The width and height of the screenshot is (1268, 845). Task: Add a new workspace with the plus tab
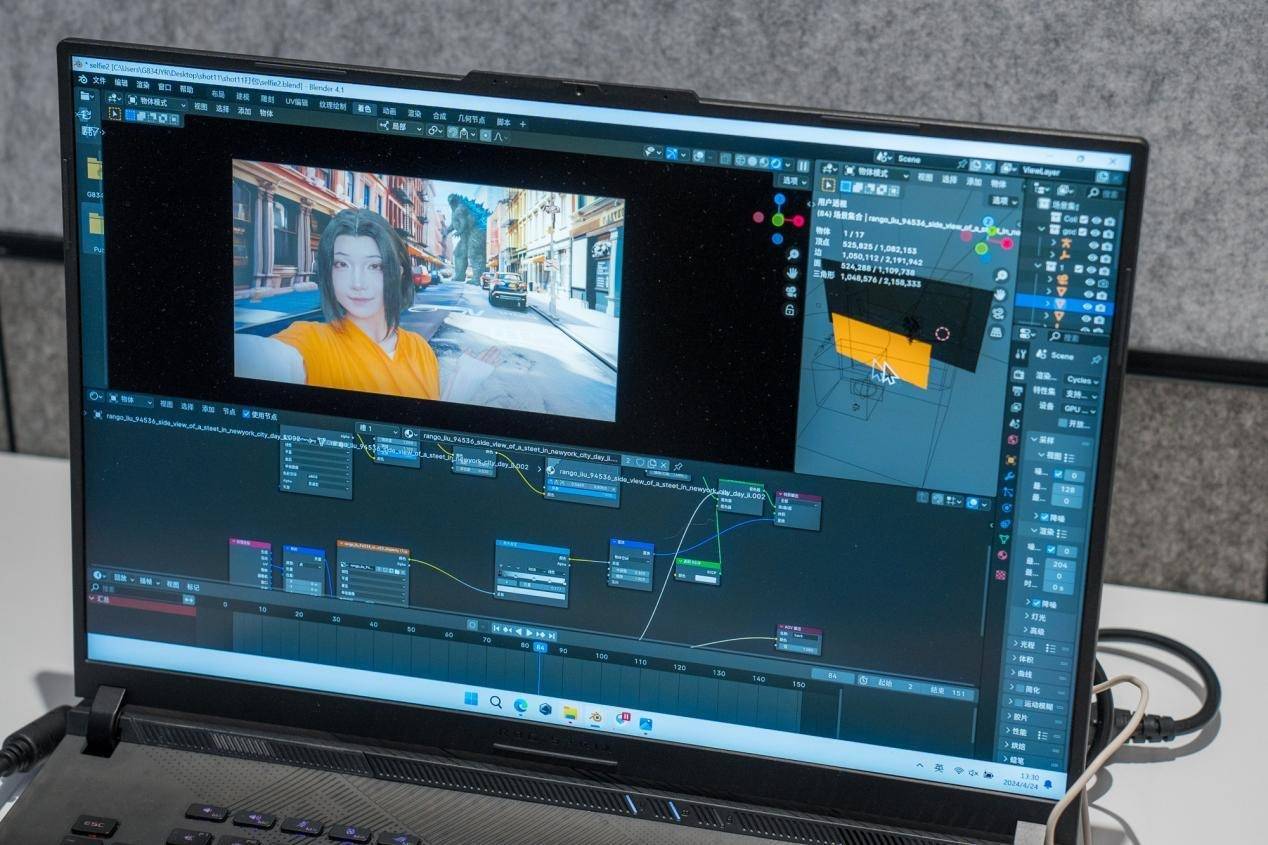tap(522, 123)
